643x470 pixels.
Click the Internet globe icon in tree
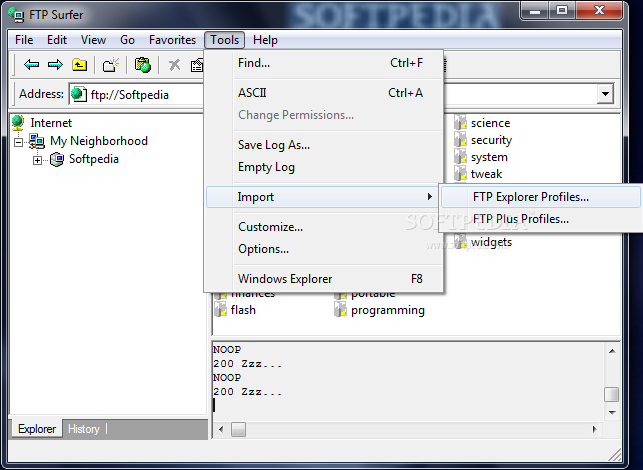pyautogui.click(x=18, y=123)
